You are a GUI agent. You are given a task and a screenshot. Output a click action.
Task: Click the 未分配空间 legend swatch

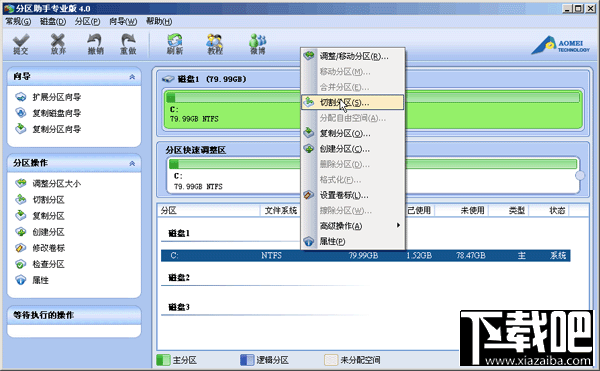coord(331,360)
